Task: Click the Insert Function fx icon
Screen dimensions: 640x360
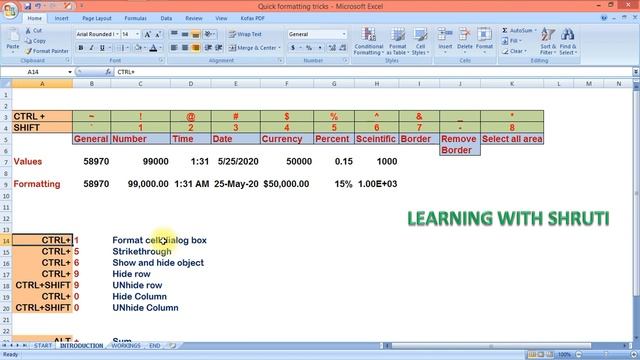Action: tap(108, 72)
